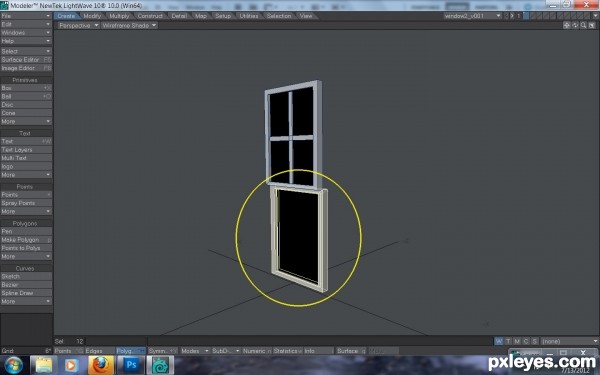Expand the Select dropdown in sidebar

(26, 51)
